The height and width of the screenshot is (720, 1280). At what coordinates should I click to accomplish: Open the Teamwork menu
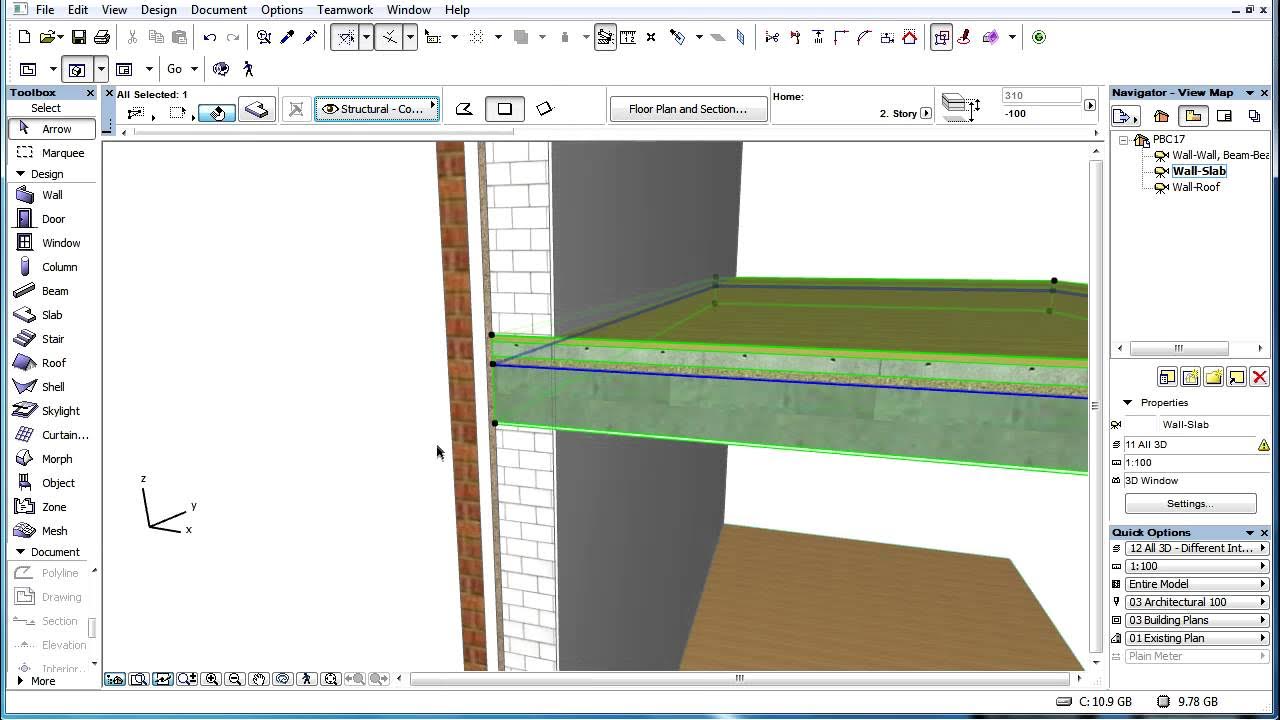click(345, 9)
